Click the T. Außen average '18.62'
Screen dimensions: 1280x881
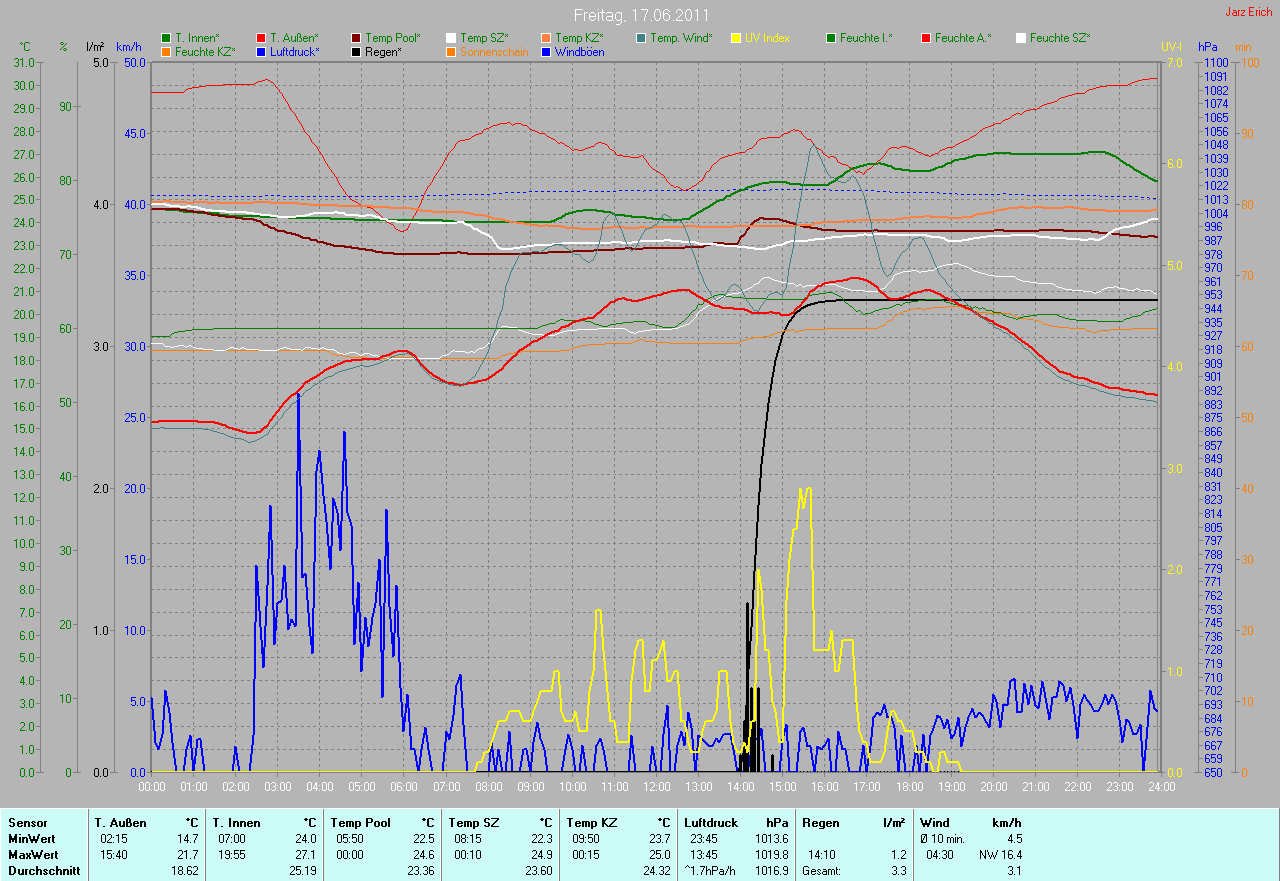(x=185, y=871)
